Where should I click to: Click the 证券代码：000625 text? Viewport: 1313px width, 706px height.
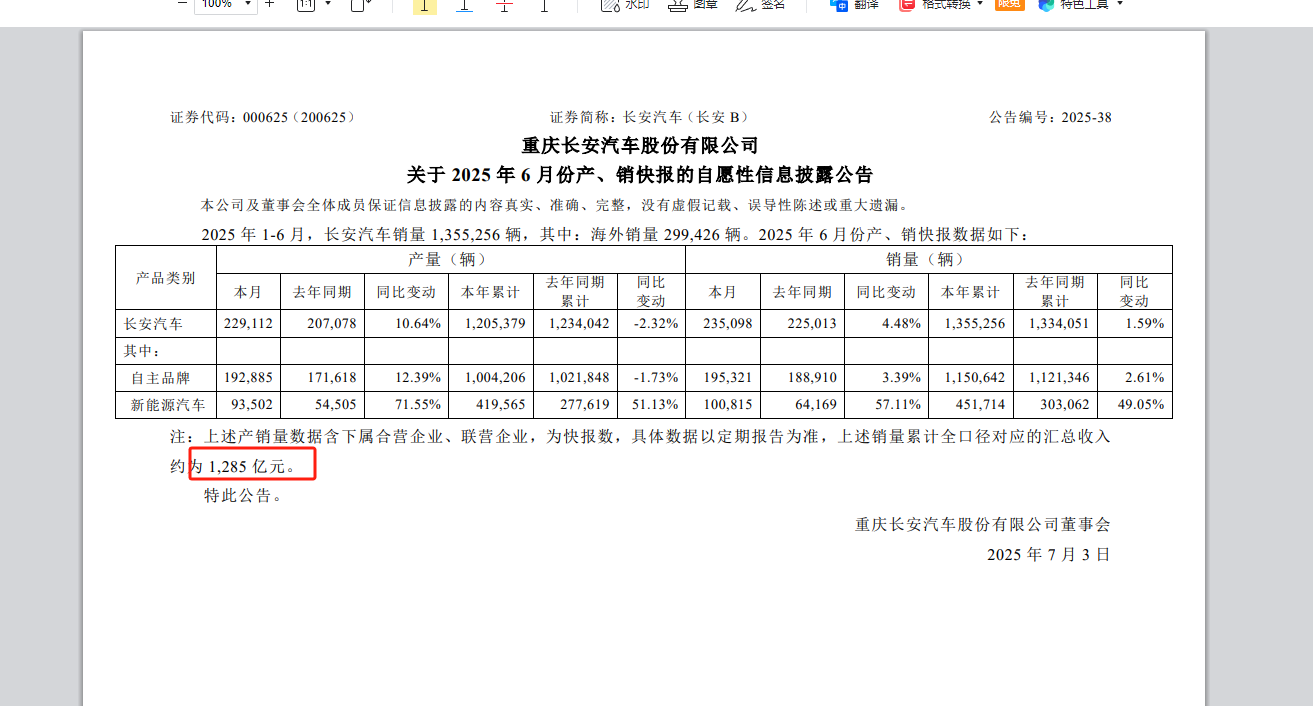[263, 118]
